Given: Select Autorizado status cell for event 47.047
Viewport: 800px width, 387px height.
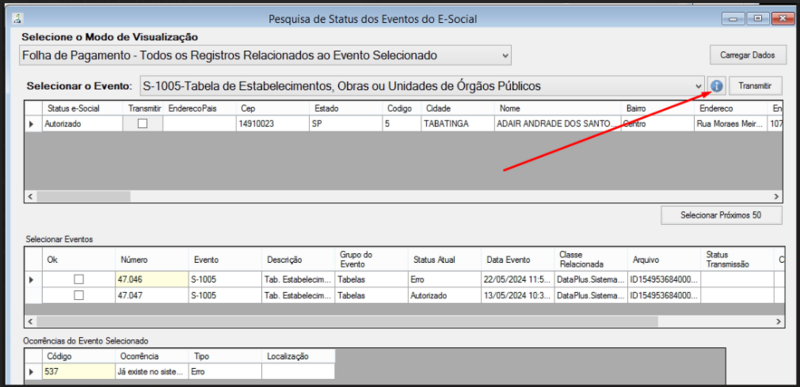Looking at the screenshot, I should (x=444, y=295).
